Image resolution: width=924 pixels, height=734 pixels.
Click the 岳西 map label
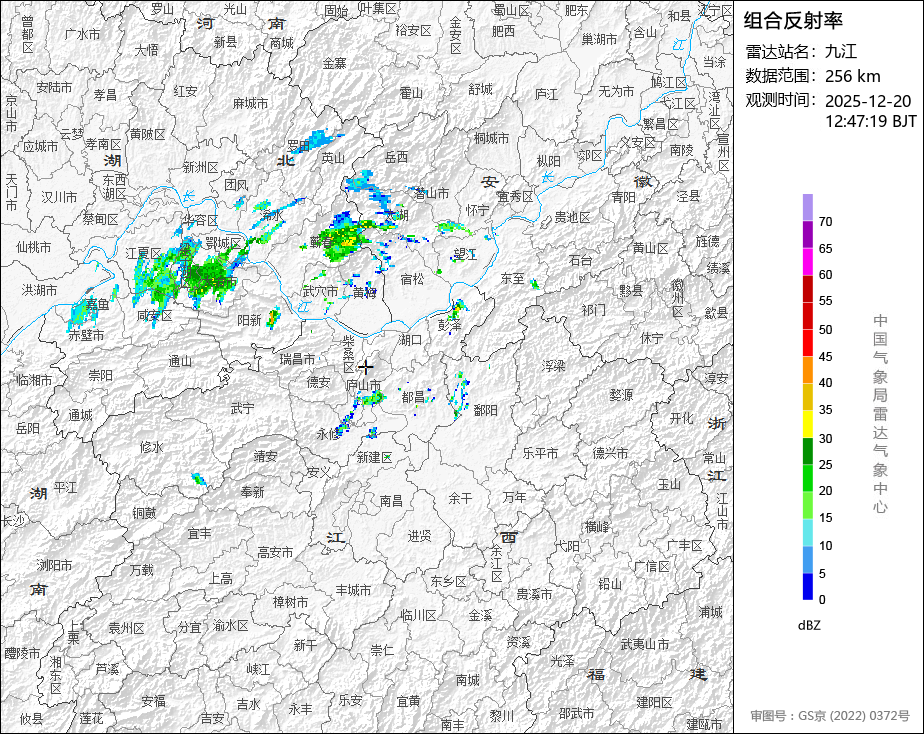point(396,157)
